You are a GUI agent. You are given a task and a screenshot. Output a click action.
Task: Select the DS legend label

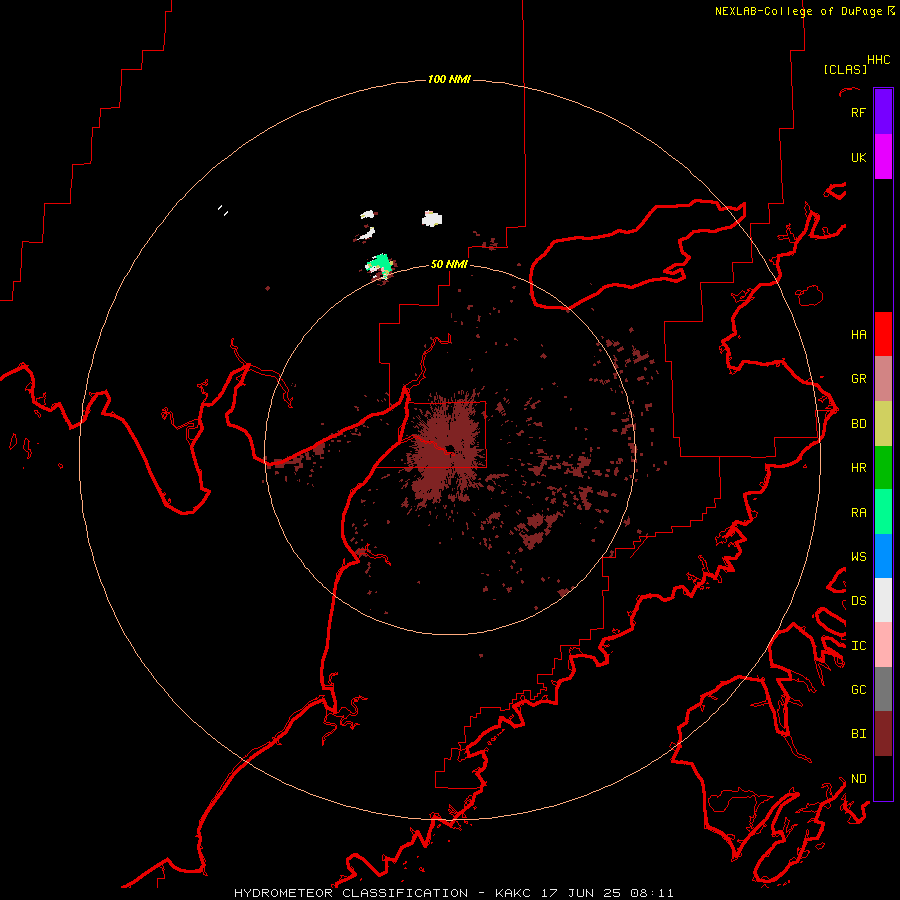[858, 600]
